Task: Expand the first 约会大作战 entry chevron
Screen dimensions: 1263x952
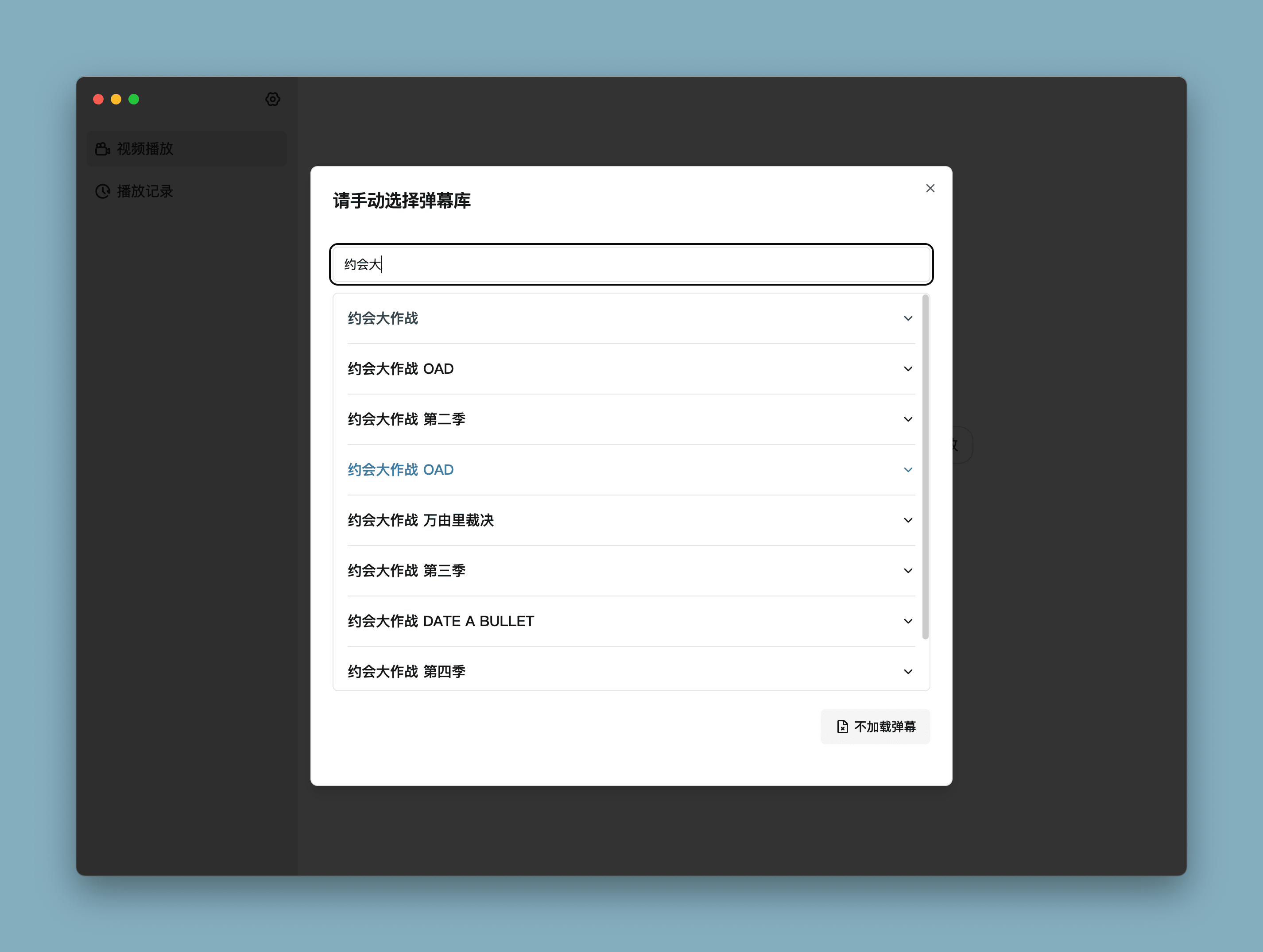Action: [x=908, y=318]
